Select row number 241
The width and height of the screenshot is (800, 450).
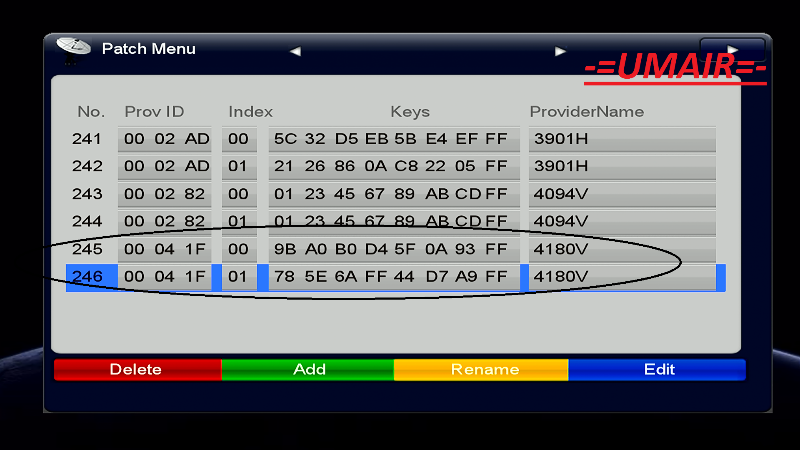tap(88, 139)
